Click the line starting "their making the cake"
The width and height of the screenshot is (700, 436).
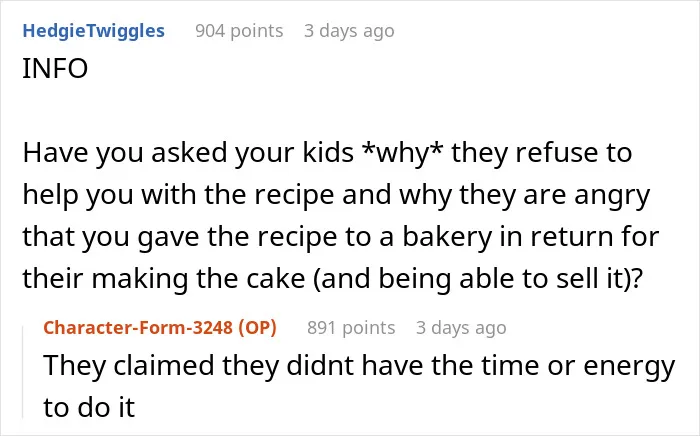333,279
